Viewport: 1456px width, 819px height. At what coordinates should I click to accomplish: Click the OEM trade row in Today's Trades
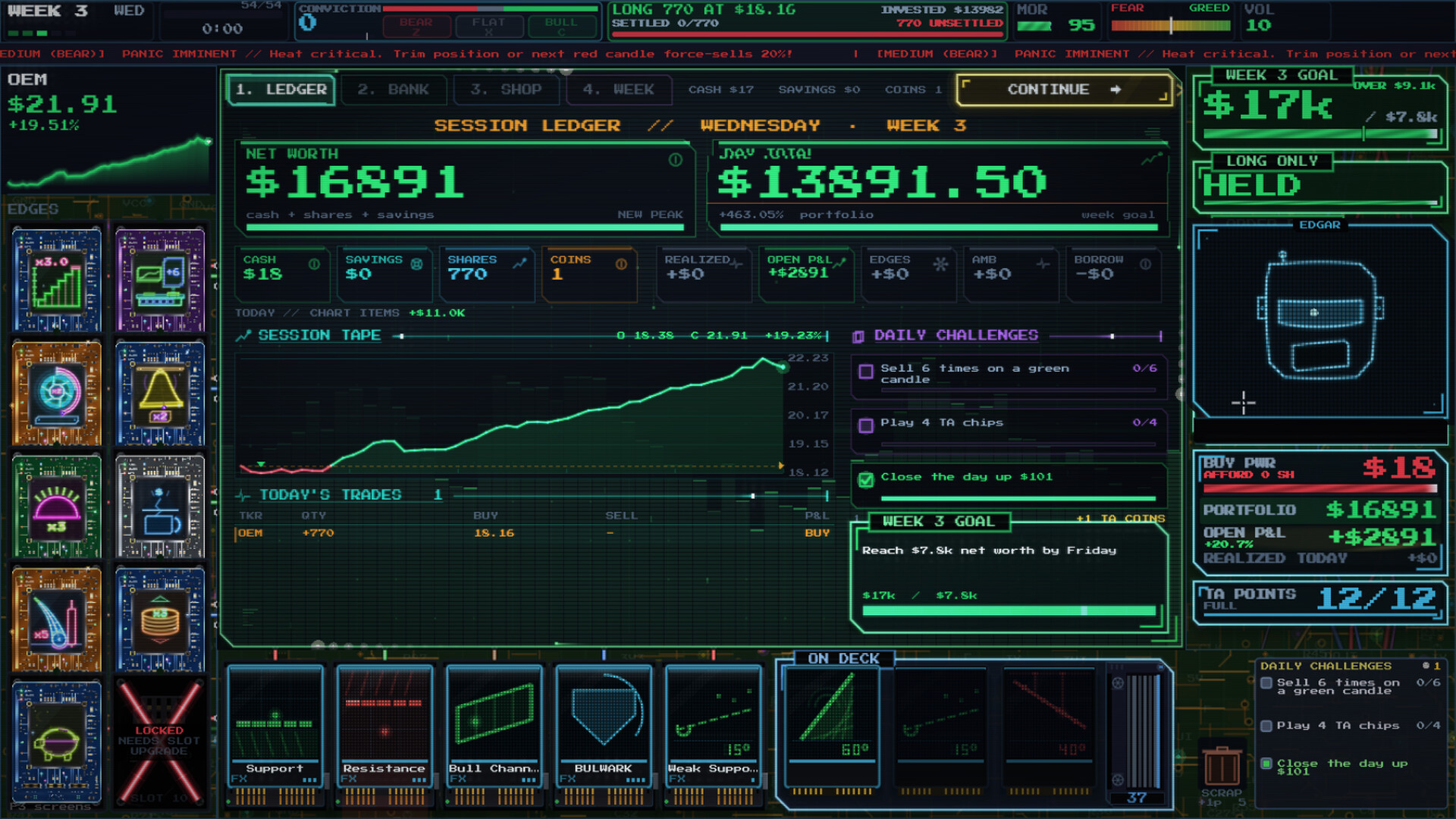(x=532, y=533)
